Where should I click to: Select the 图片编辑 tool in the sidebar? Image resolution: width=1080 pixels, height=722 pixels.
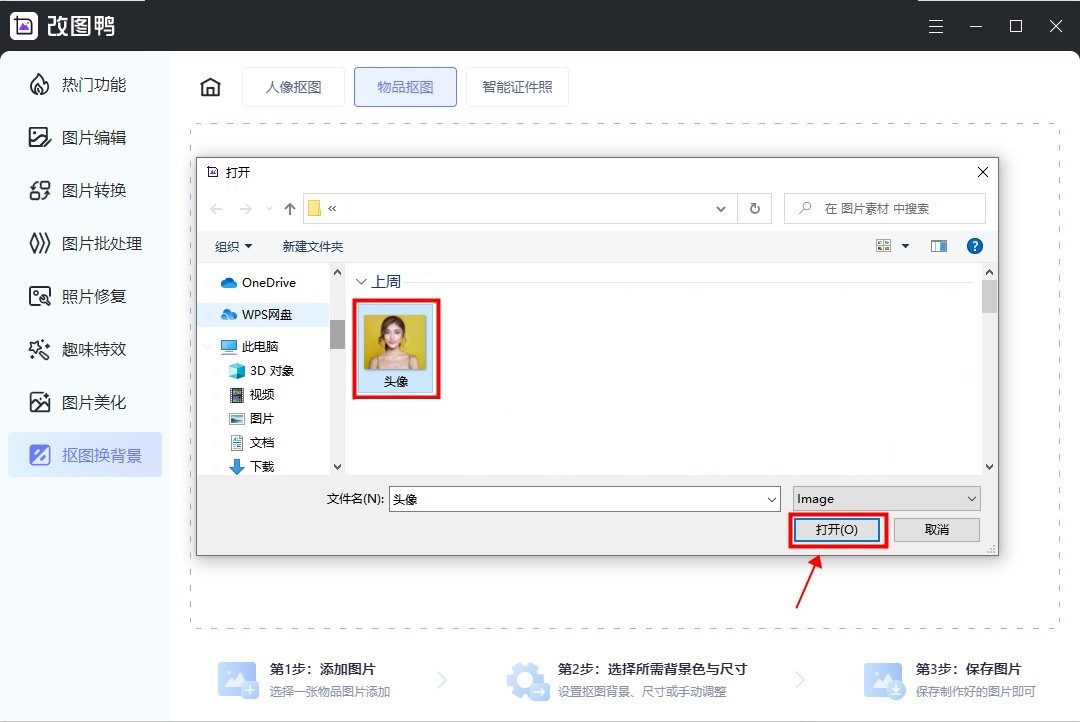(85, 137)
